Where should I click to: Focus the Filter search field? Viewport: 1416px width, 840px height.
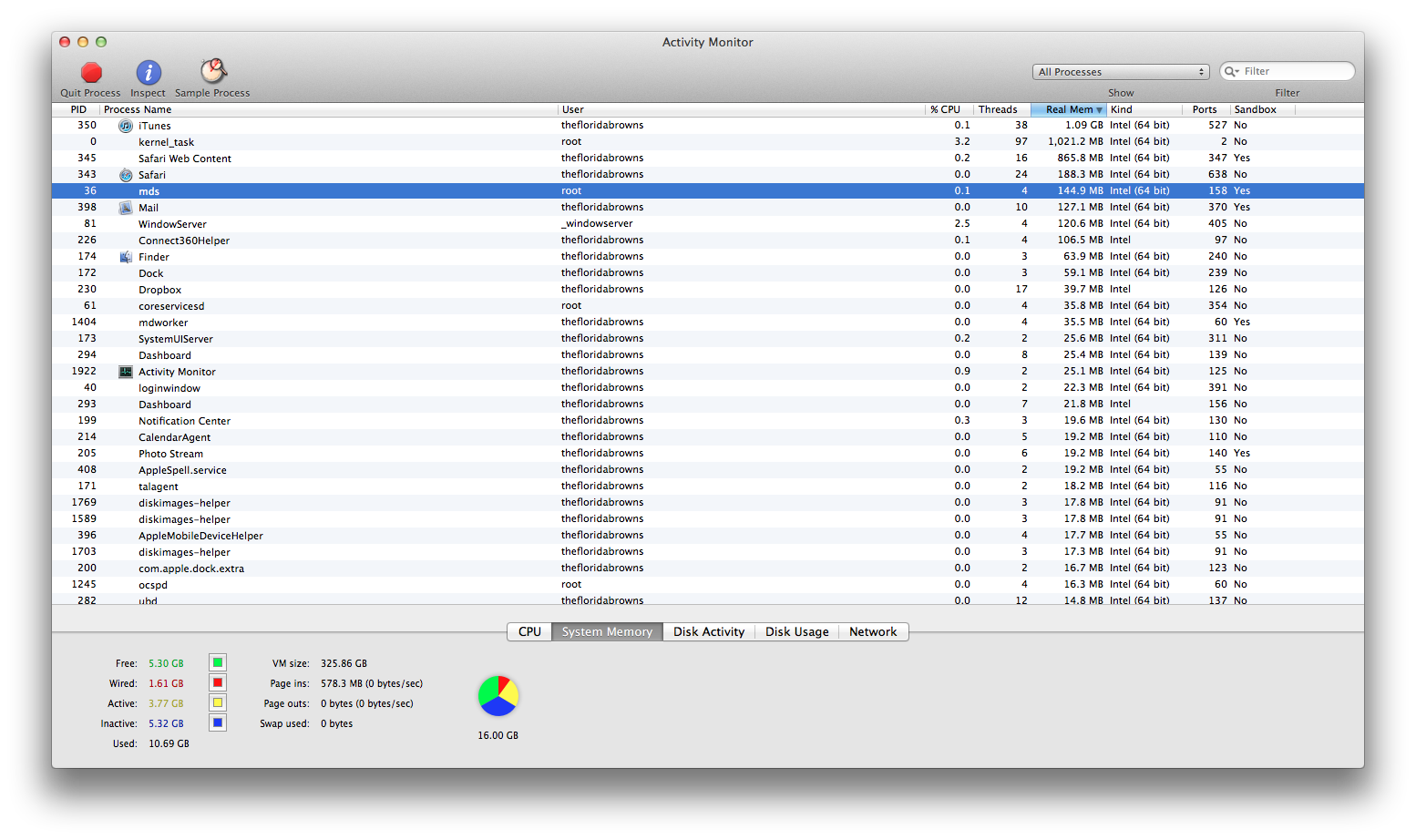(x=1287, y=71)
